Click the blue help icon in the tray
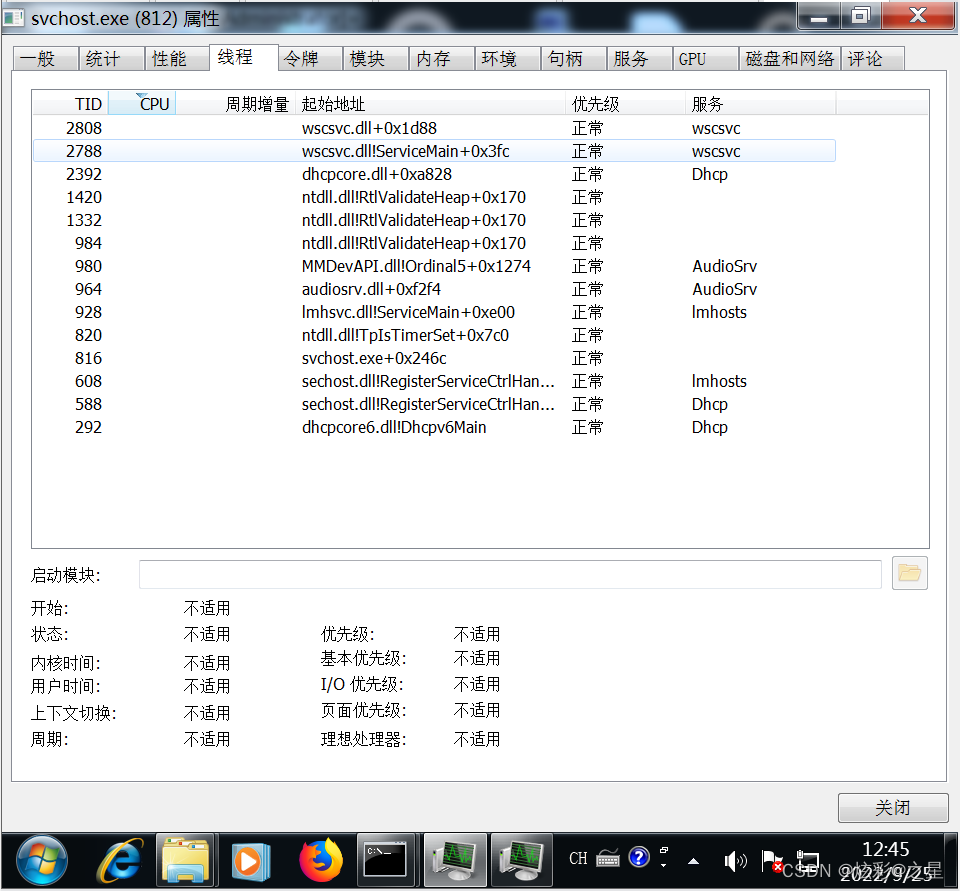This screenshot has width=960, height=891. point(638,858)
